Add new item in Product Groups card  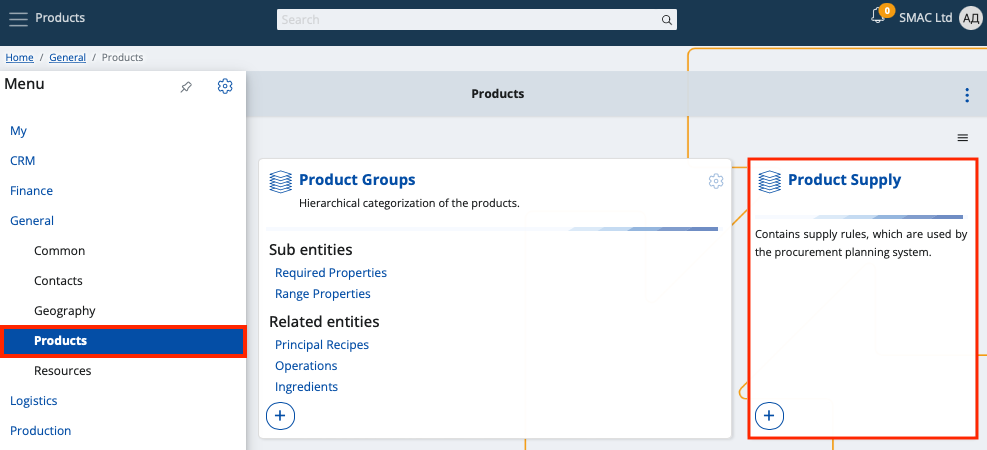point(280,414)
